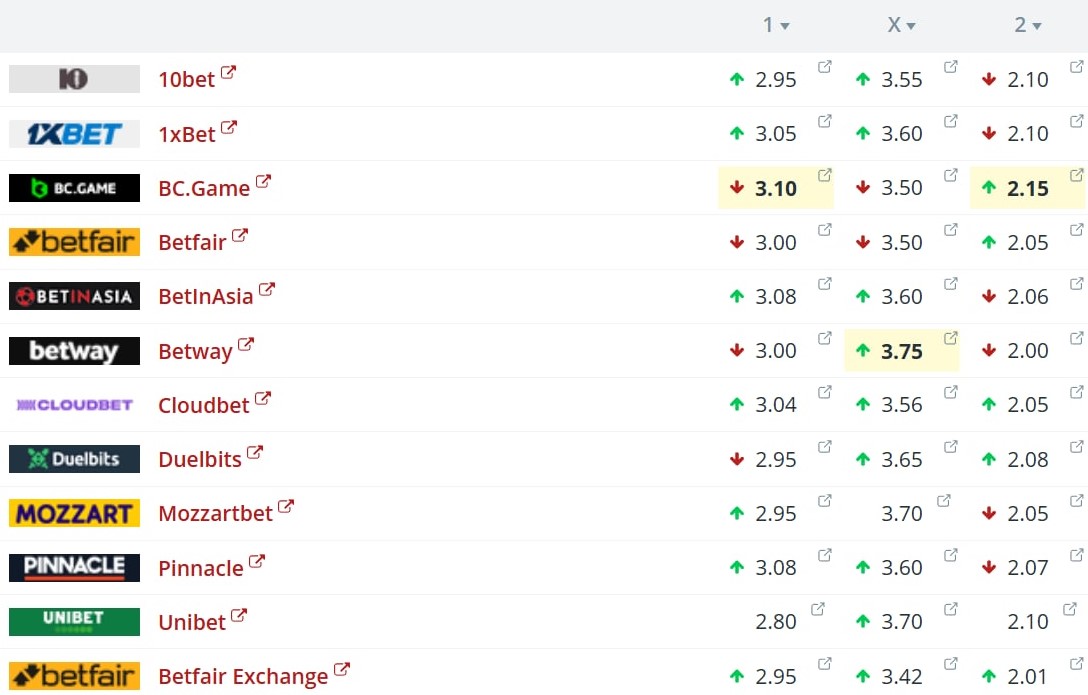This screenshot has width=1088, height=695.
Task: Open the Betfair bookmaker link
Action: 203,241
